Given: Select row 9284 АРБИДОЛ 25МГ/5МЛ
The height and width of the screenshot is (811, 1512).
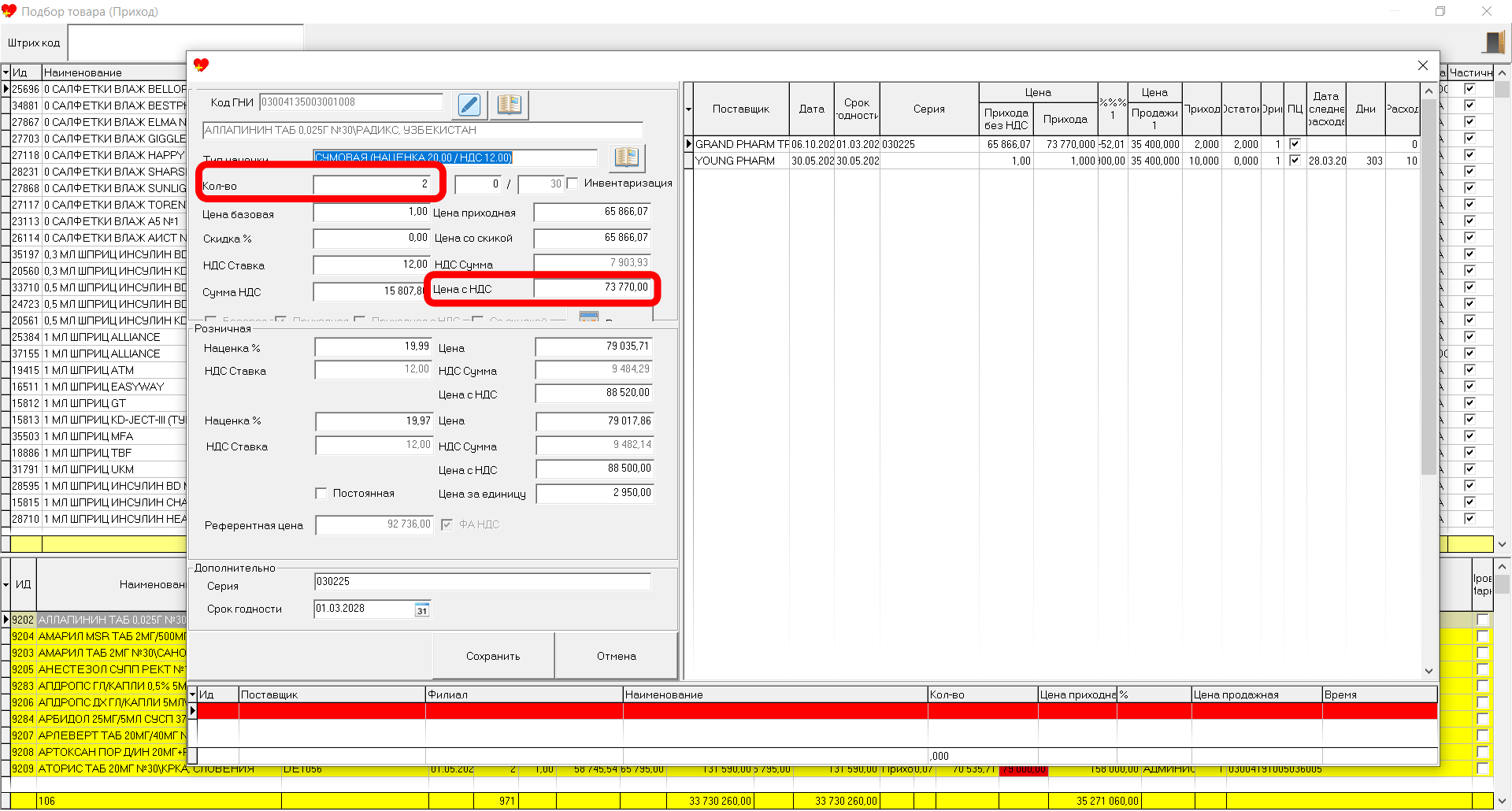Looking at the screenshot, I should 98,719.
